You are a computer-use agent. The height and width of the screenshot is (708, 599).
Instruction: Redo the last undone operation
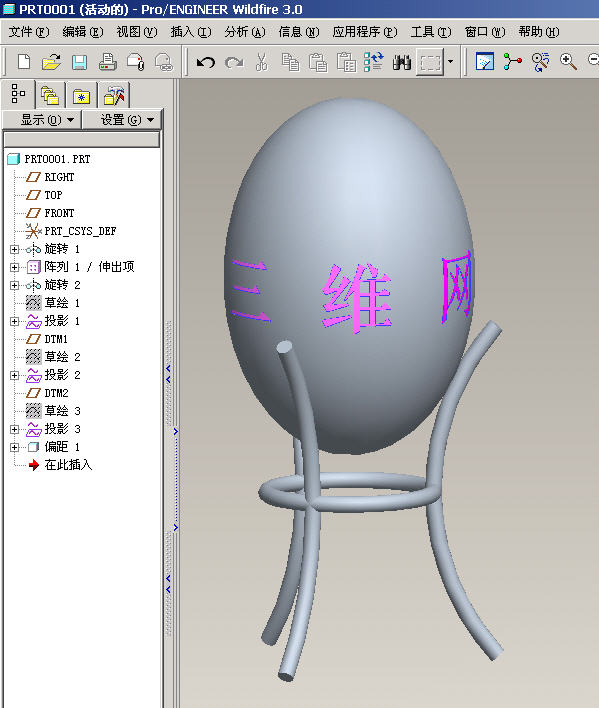click(x=234, y=62)
